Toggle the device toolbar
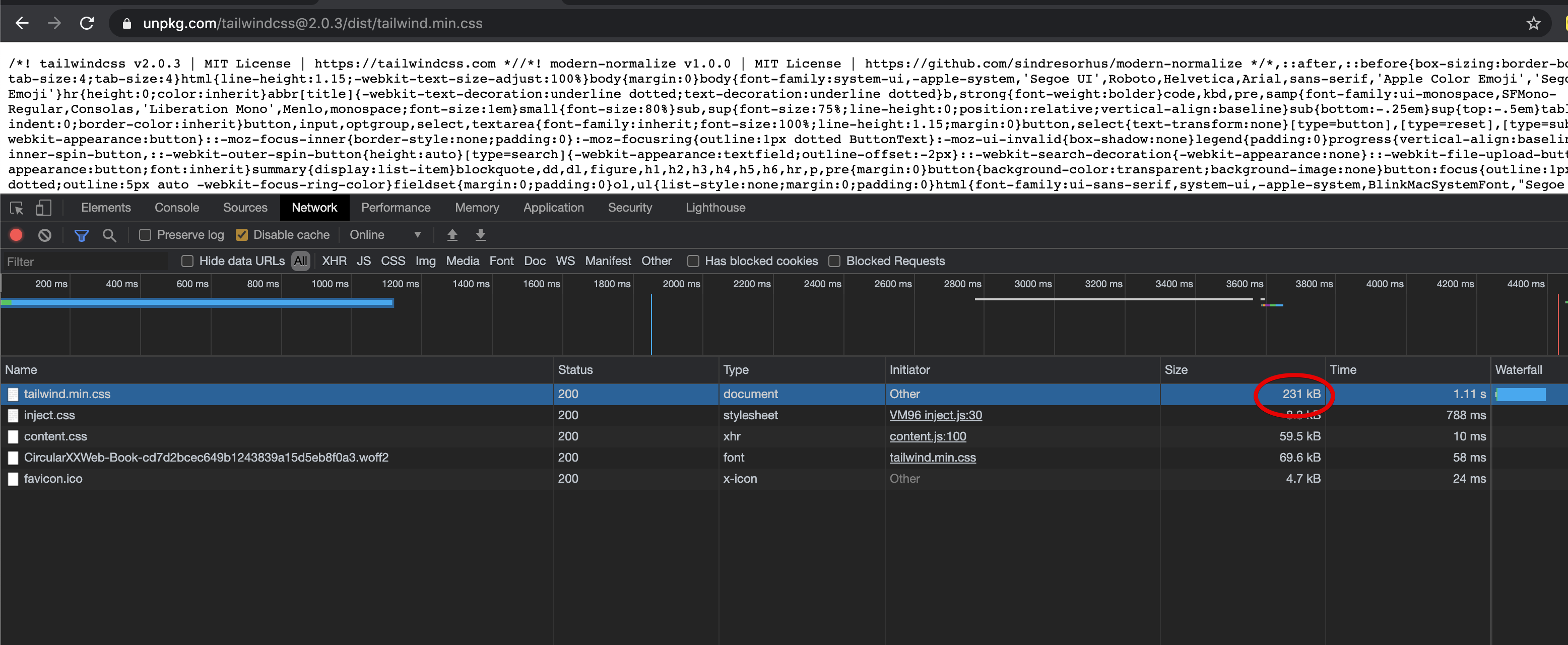This screenshot has width=1568, height=645. click(x=43, y=208)
